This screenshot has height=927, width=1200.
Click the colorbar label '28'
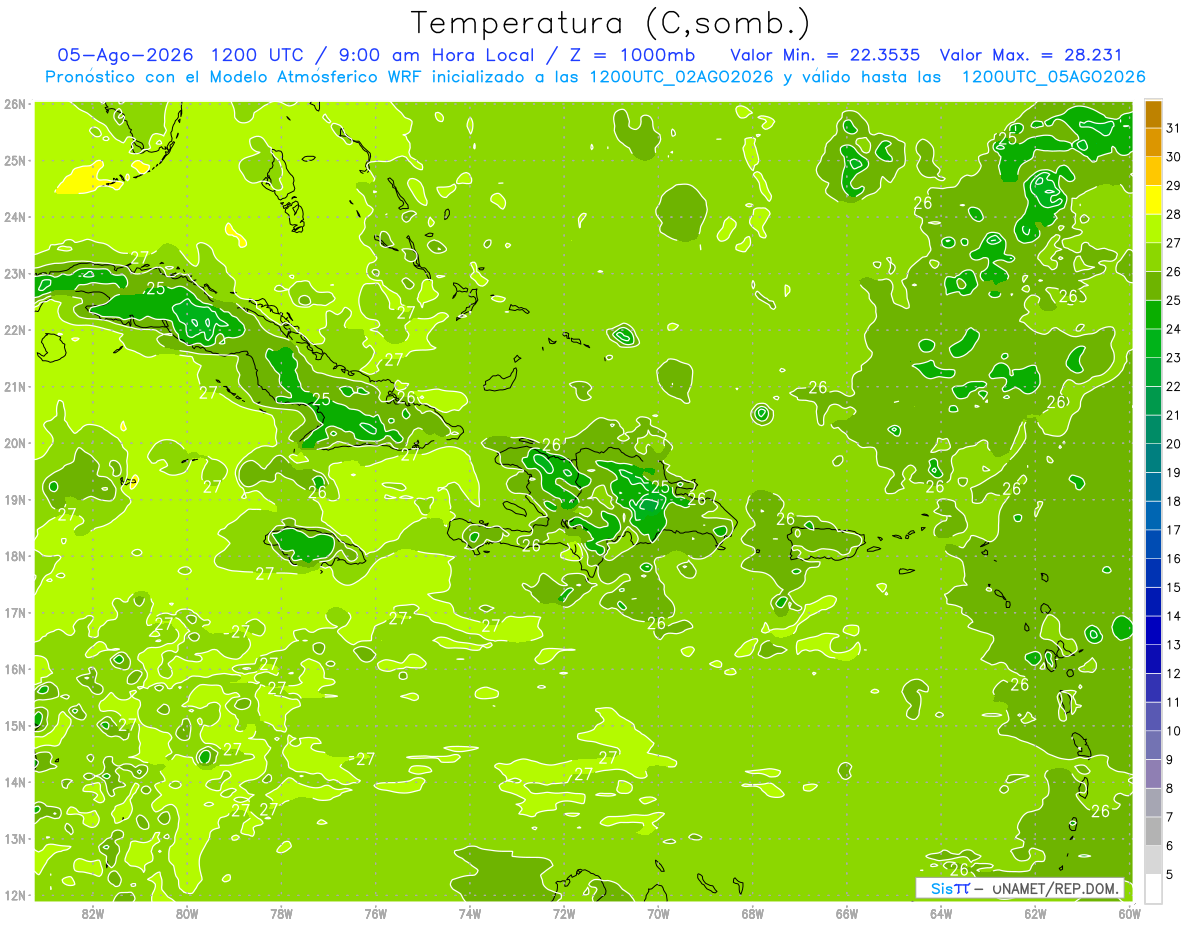pyautogui.click(x=1174, y=215)
